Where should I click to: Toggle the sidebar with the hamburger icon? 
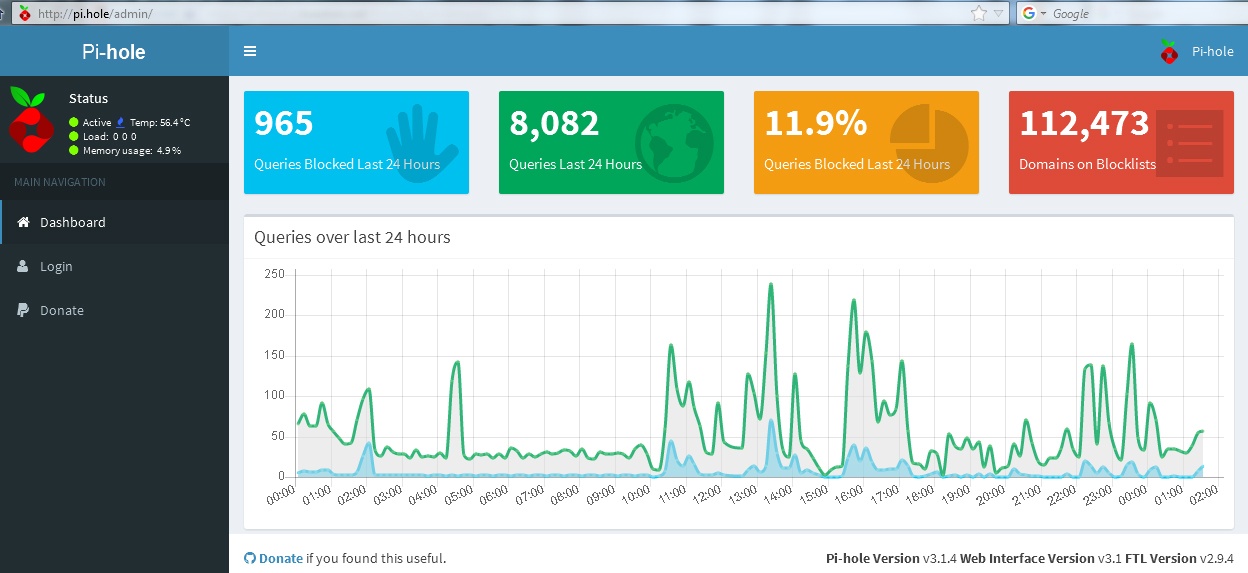[x=250, y=51]
